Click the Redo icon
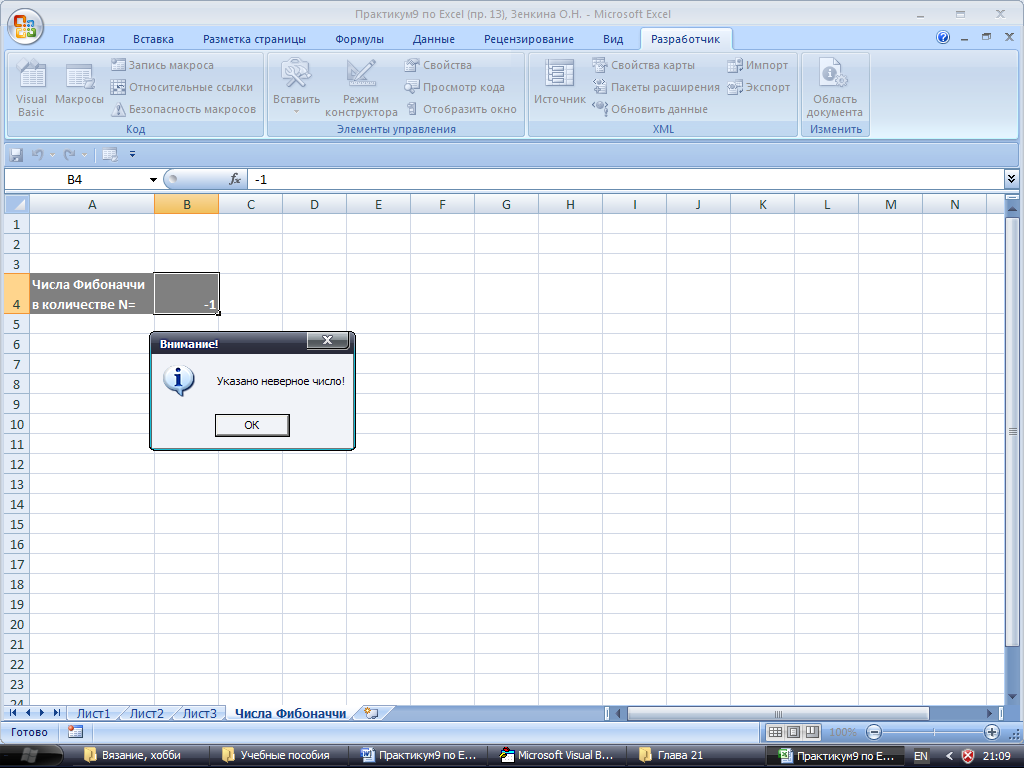The image size is (1024, 768). point(69,155)
